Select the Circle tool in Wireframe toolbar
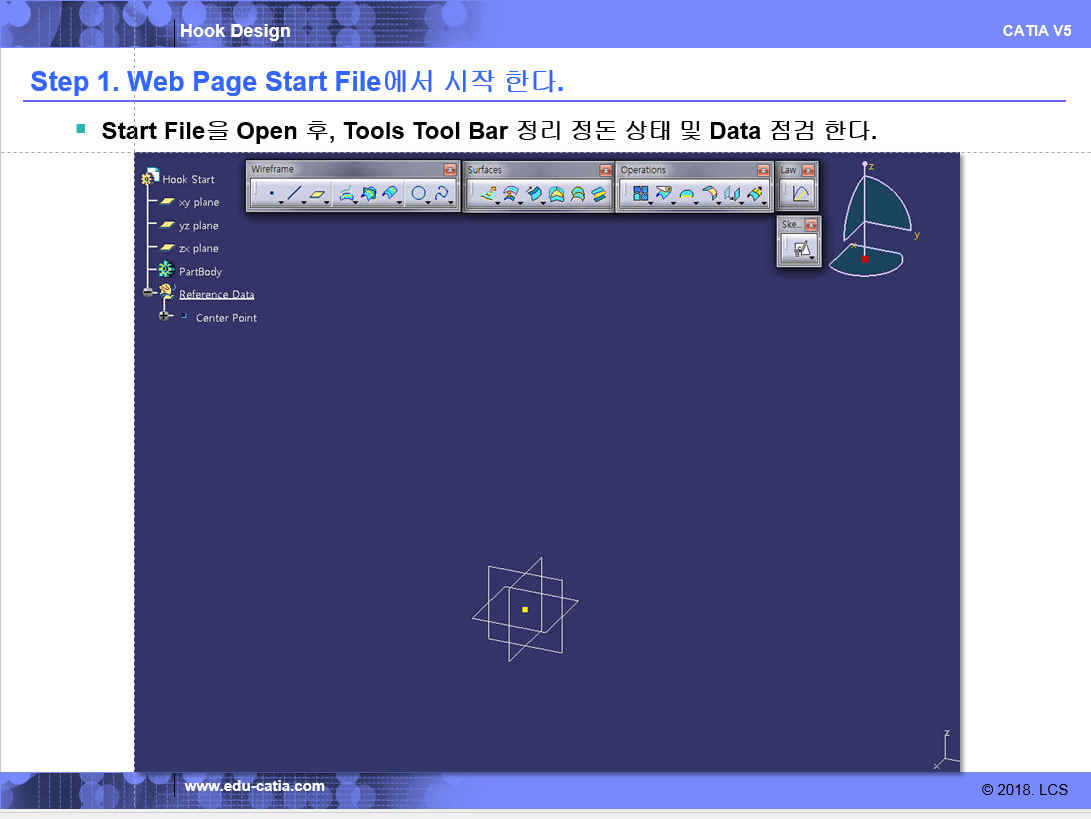The width and height of the screenshot is (1091, 819). (418, 194)
